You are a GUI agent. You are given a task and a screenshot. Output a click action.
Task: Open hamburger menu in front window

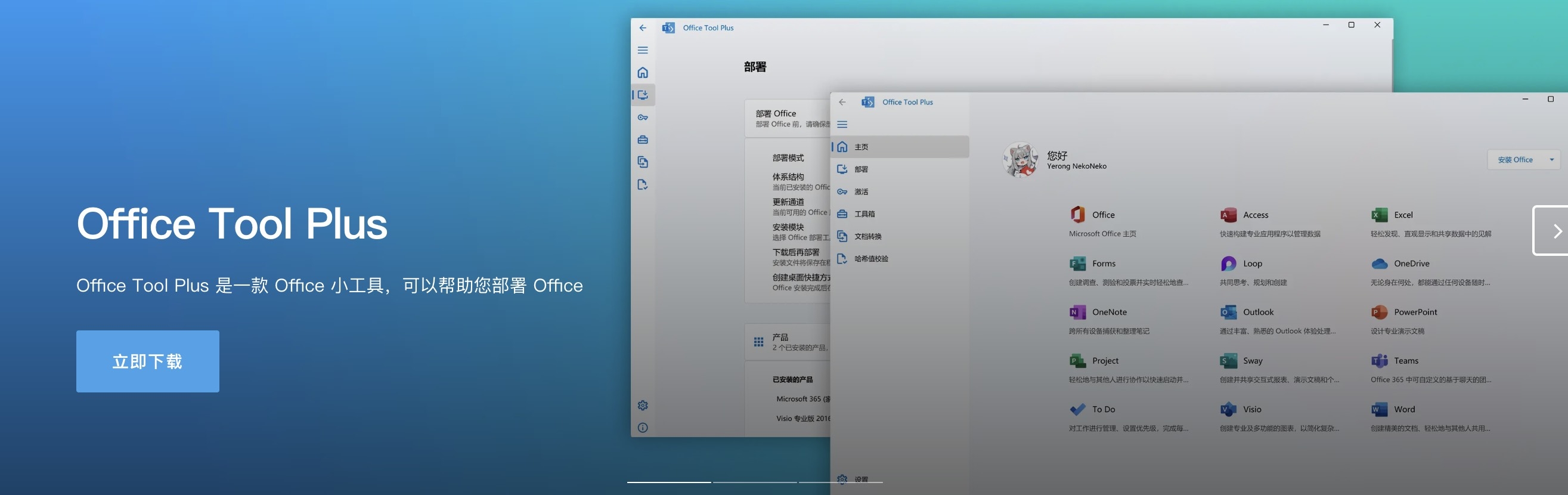coord(842,124)
